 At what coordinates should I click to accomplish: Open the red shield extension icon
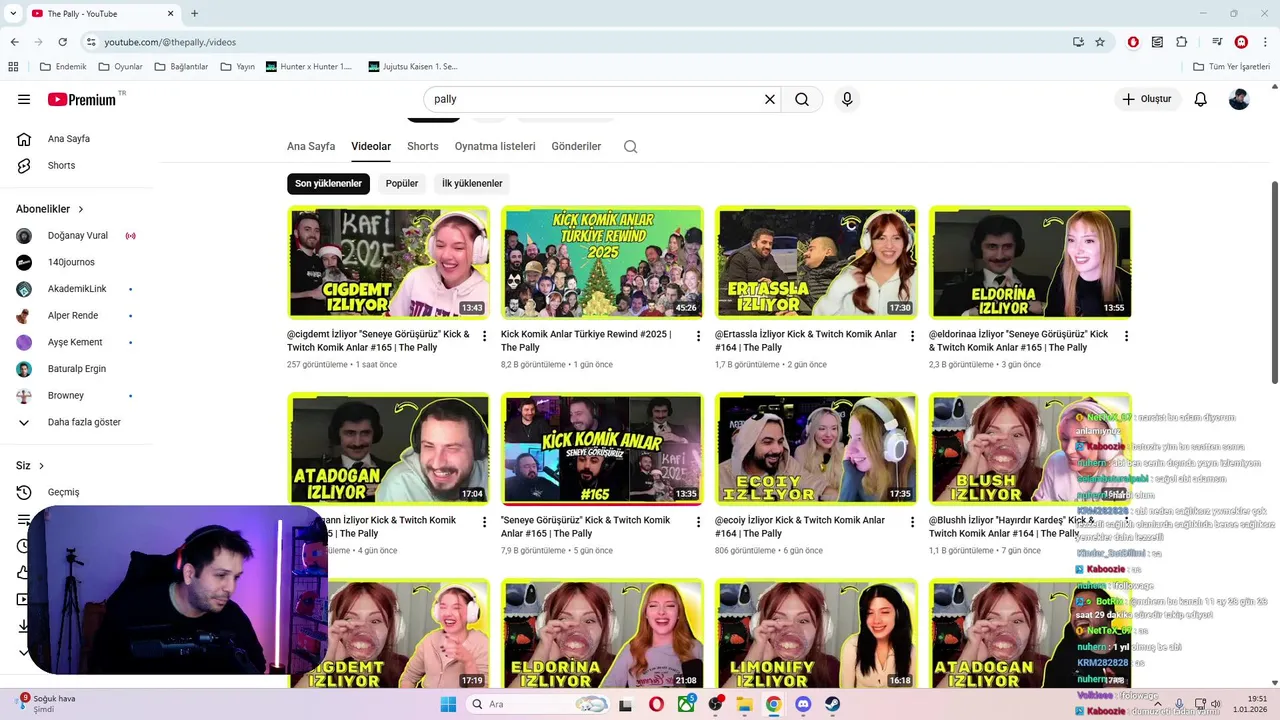1133,42
